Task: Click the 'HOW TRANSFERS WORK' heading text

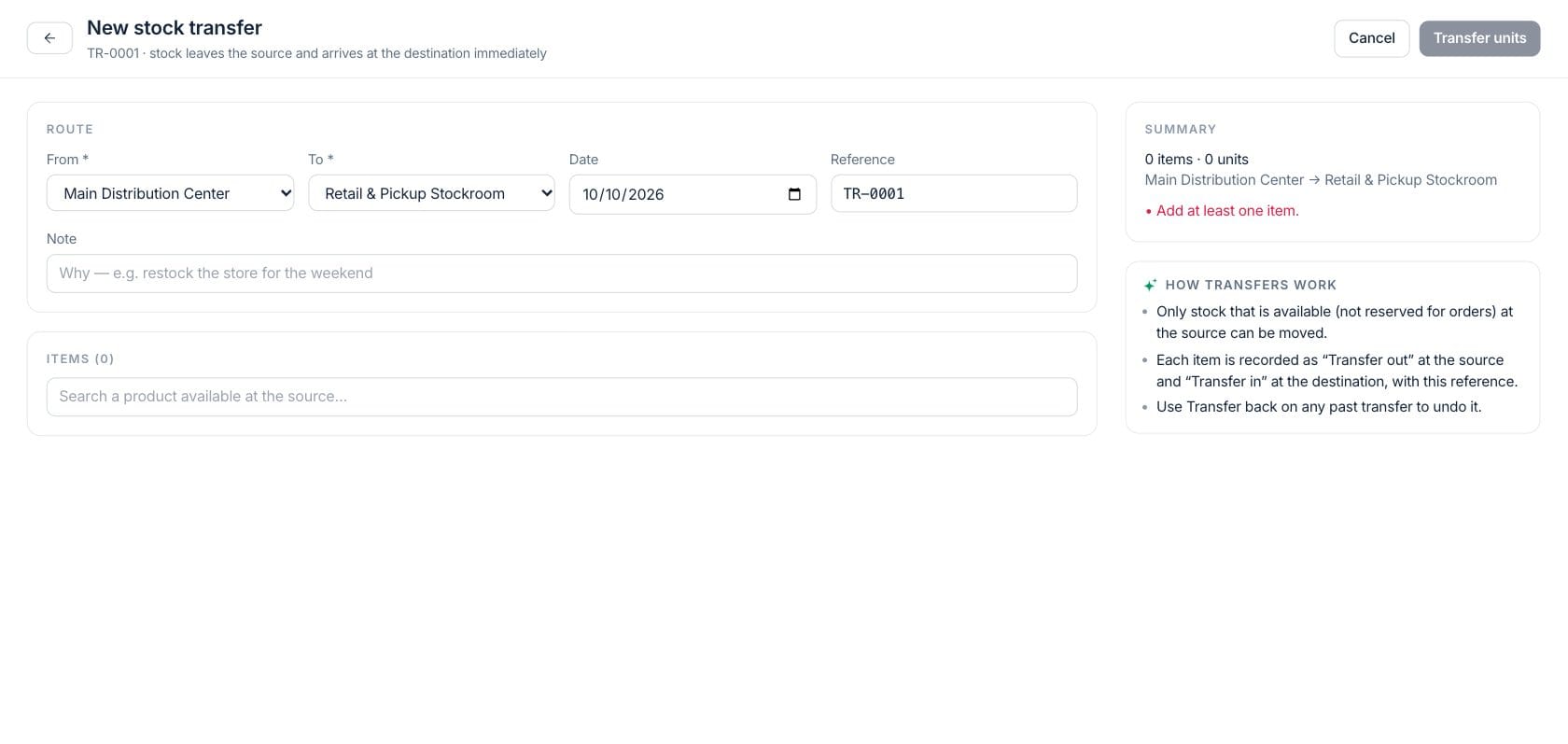Action: (x=1251, y=285)
